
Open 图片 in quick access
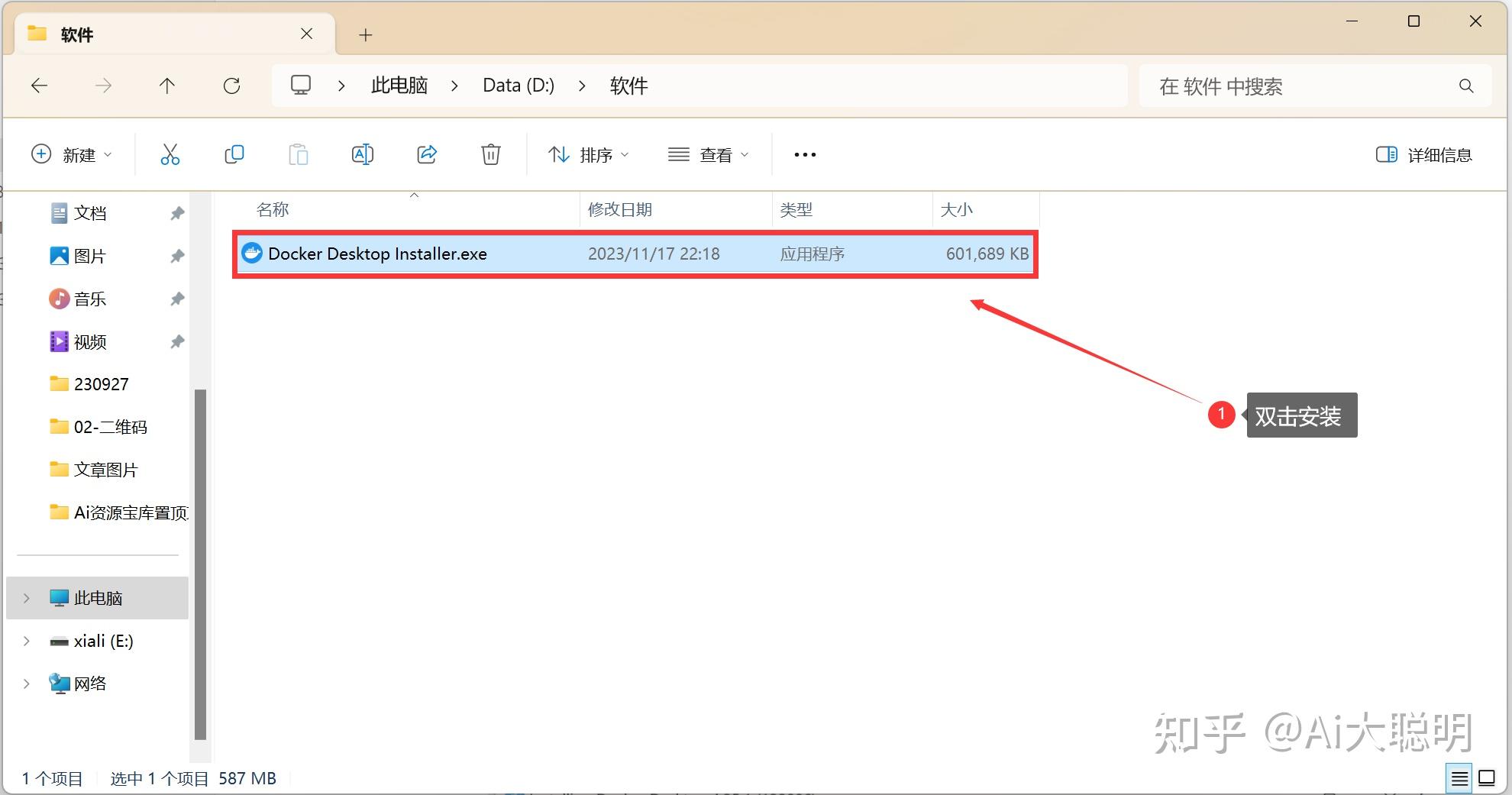tap(90, 256)
